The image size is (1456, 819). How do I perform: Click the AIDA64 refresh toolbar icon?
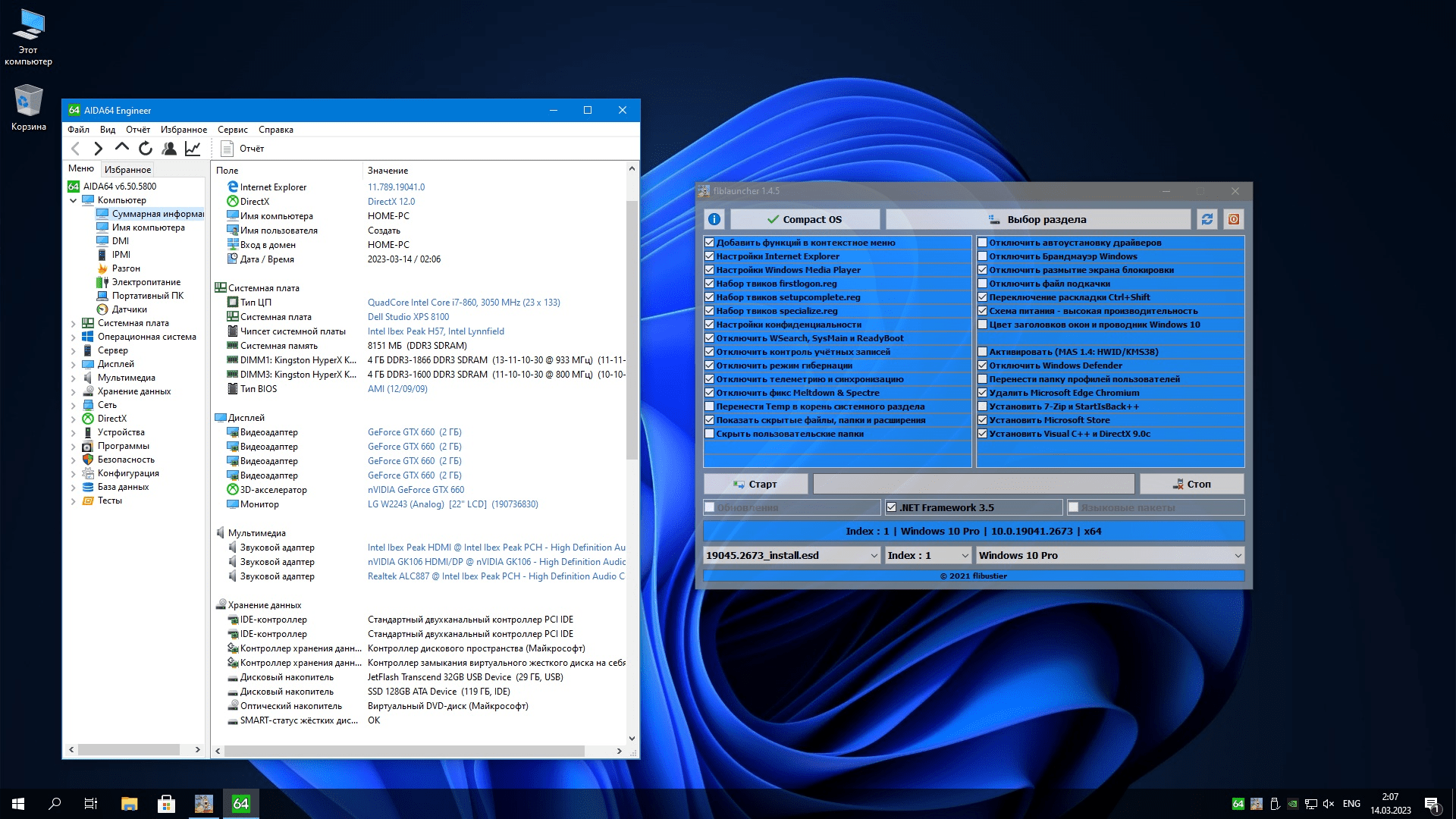tap(146, 149)
